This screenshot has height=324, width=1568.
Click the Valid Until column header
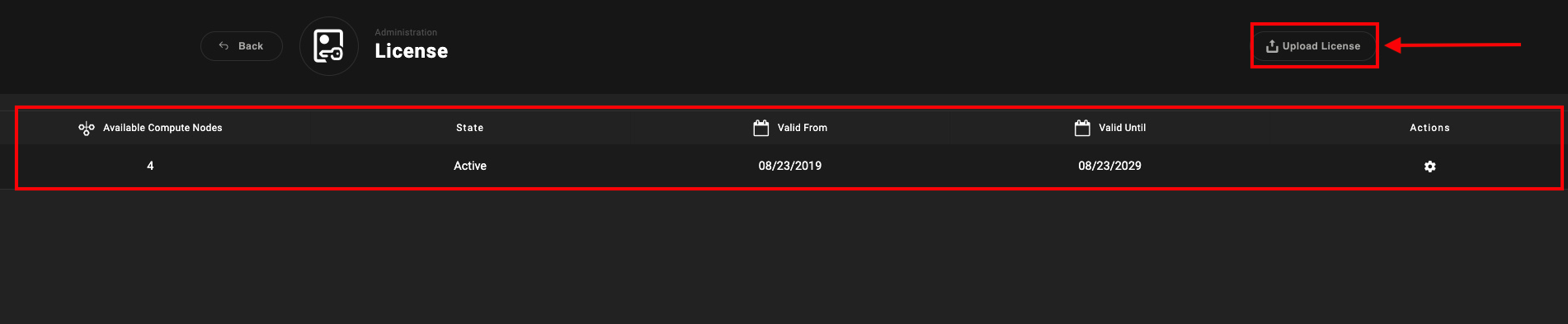(1123, 128)
